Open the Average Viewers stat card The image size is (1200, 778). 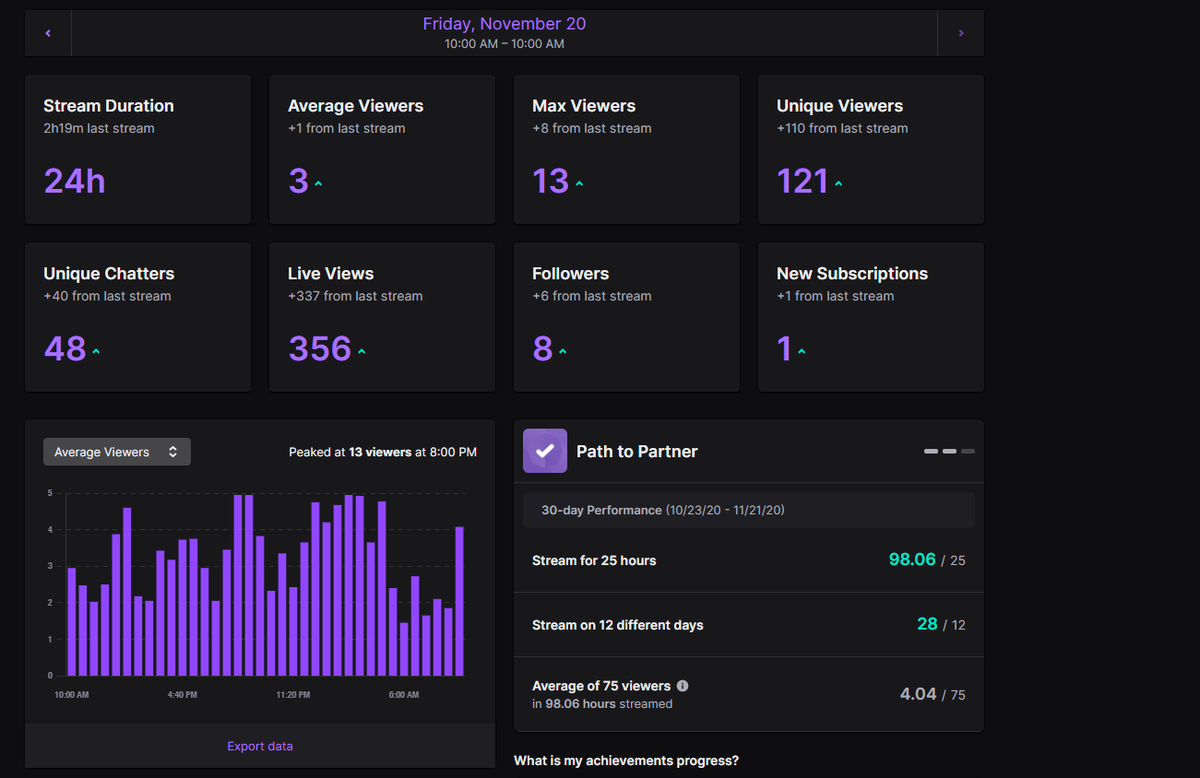click(x=382, y=149)
